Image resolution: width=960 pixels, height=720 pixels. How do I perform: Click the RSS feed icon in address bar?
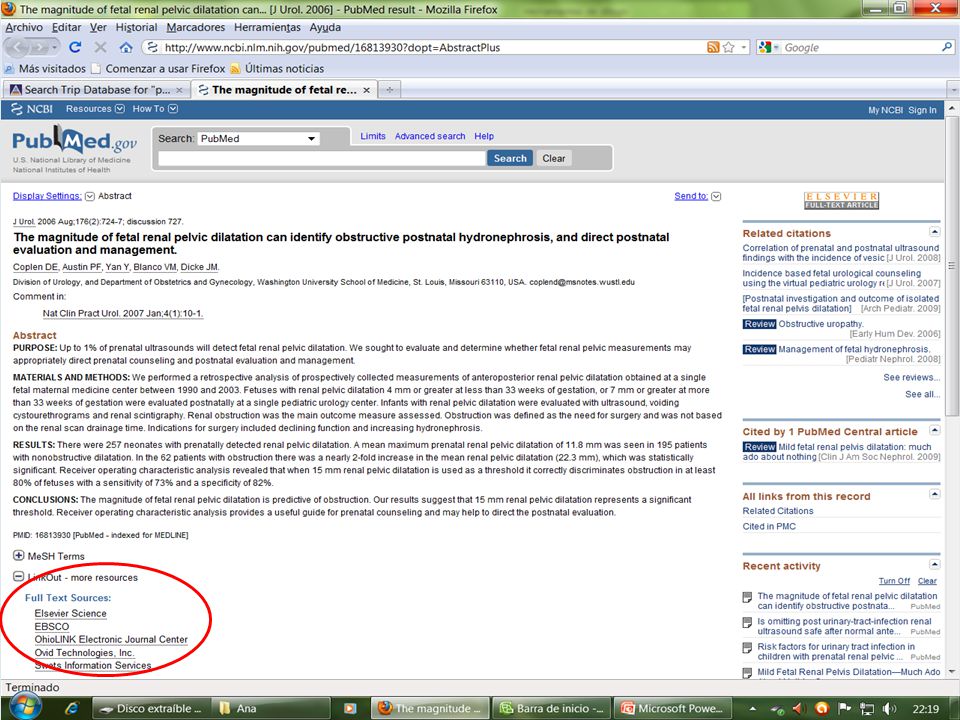pyautogui.click(x=713, y=47)
